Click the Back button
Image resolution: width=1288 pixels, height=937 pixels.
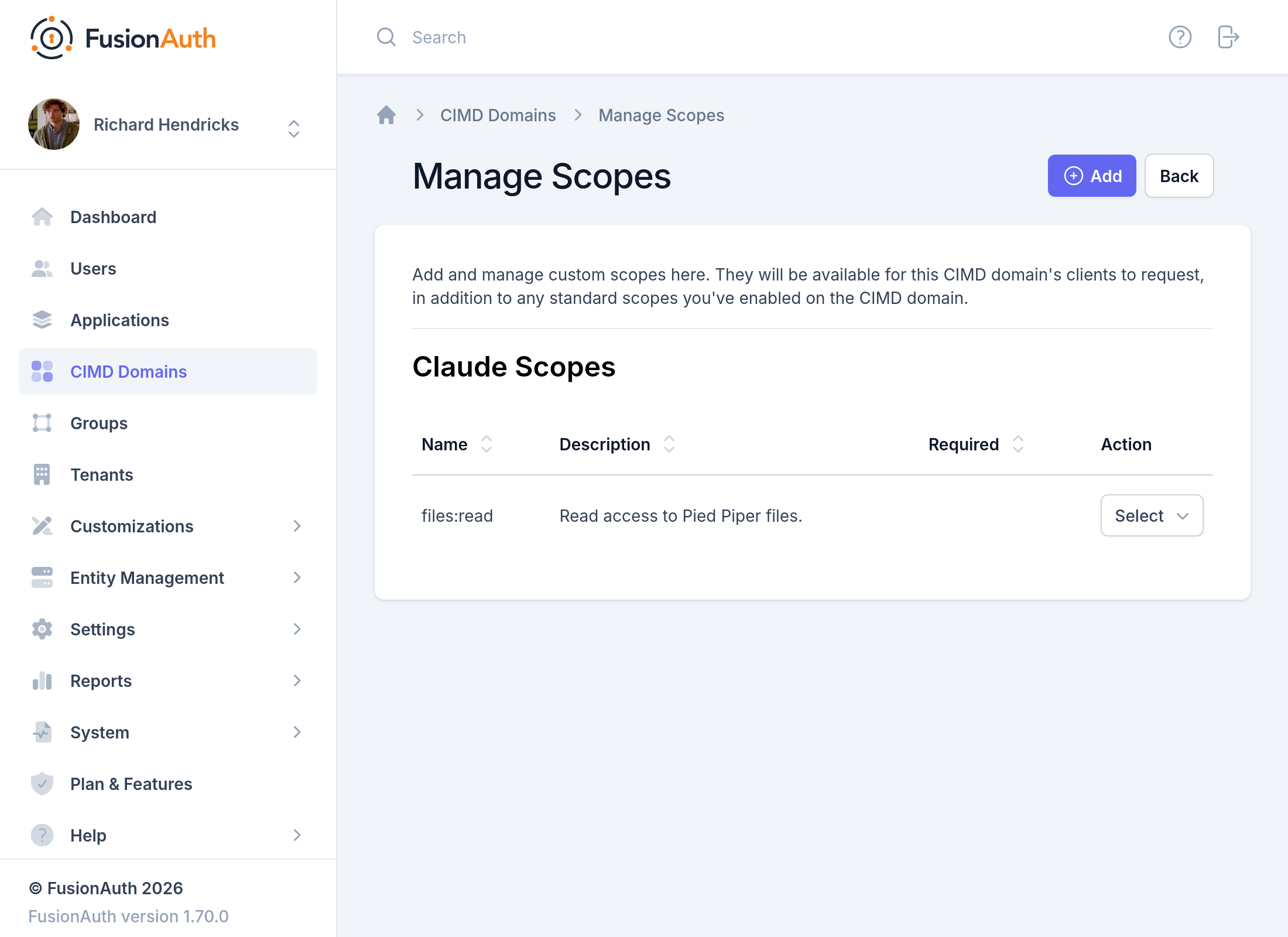(1179, 176)
